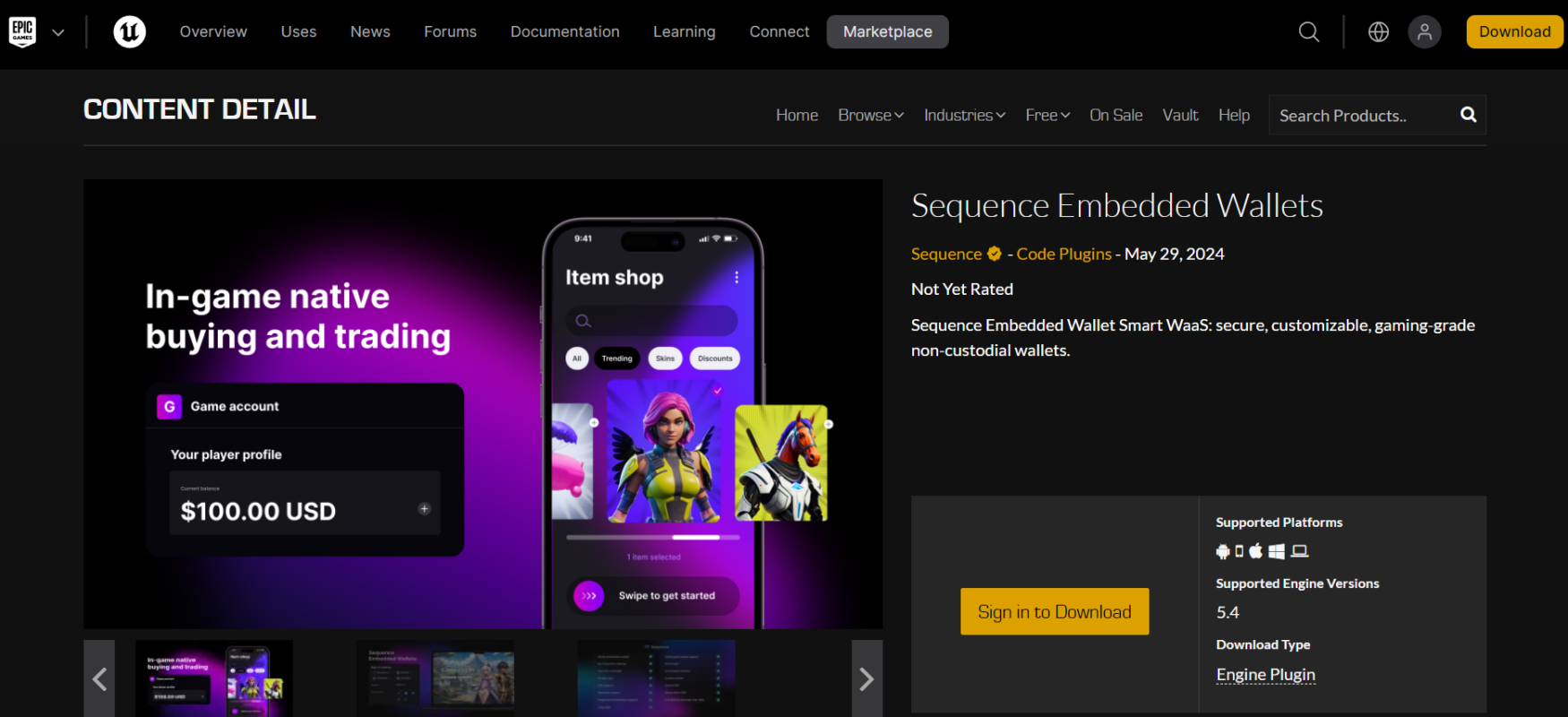Expand the Free dropdown
Screen dimensions: 1568x717
coord(1047,116)
